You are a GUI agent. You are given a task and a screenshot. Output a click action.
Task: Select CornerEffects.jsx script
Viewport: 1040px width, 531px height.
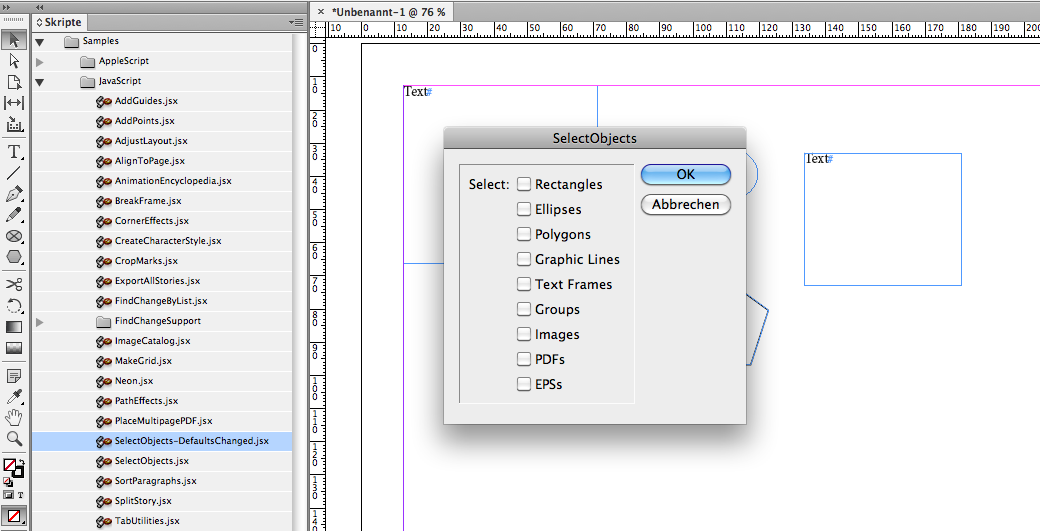coord(162,221)
